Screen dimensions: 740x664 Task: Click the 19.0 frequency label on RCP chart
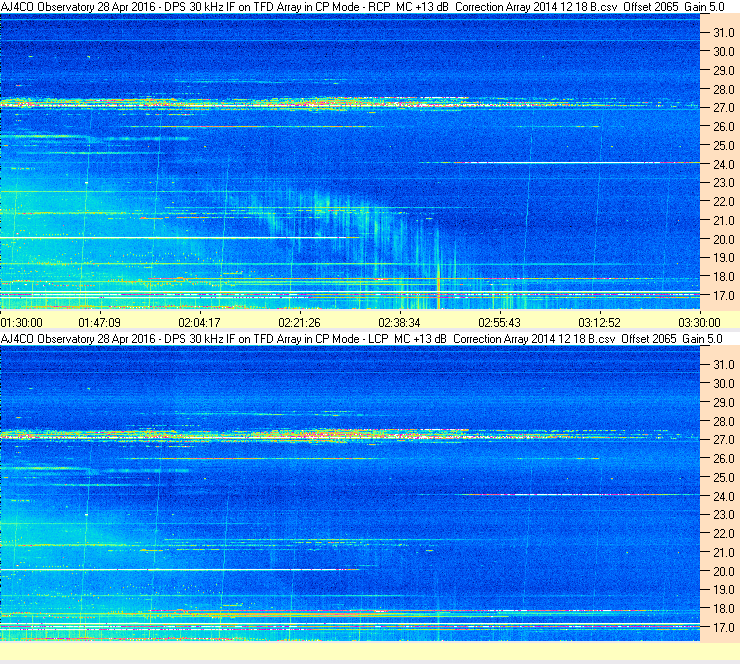(x=723, y=258)
